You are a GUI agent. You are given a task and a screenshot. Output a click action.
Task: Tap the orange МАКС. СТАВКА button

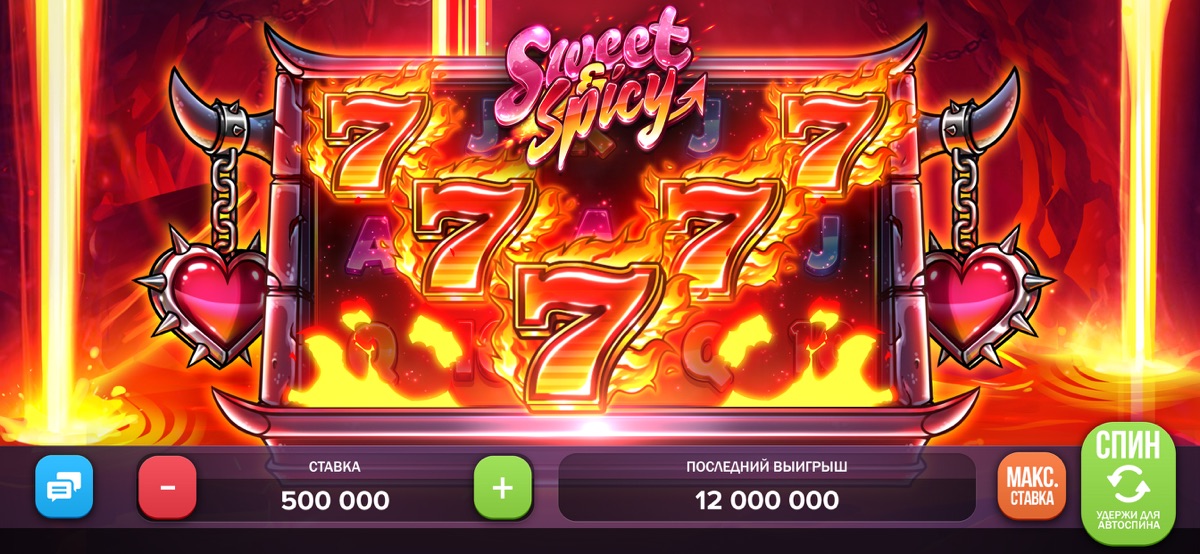[1031, 488]
